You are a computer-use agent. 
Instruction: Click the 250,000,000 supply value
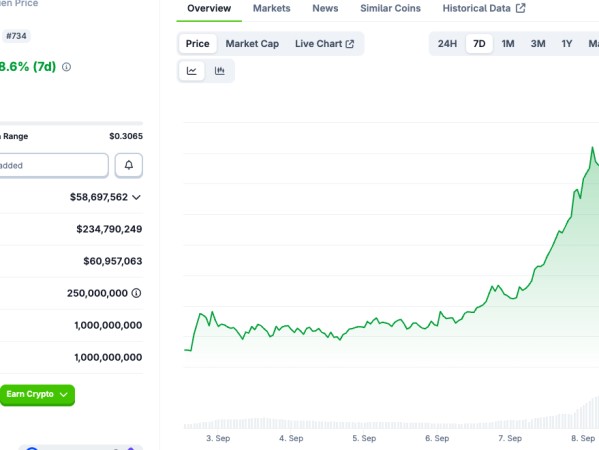click(97, 293)
